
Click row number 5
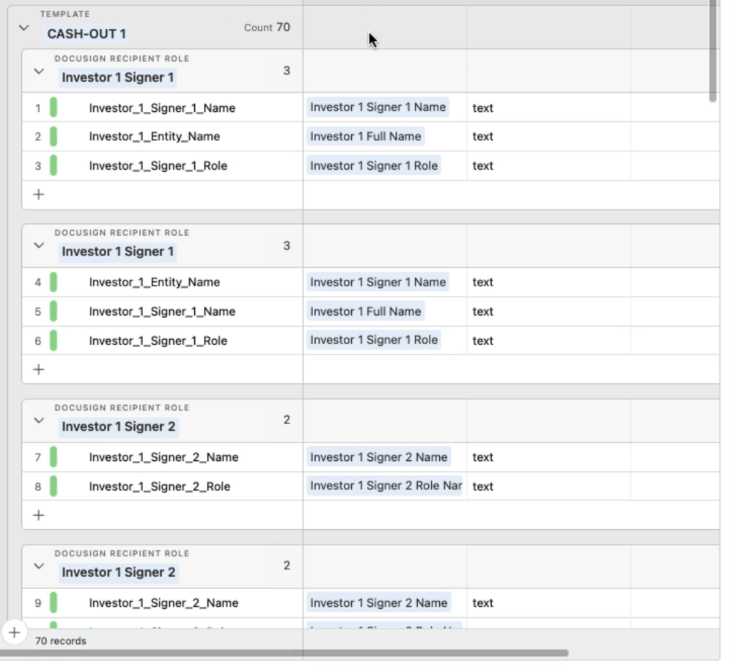38,312
